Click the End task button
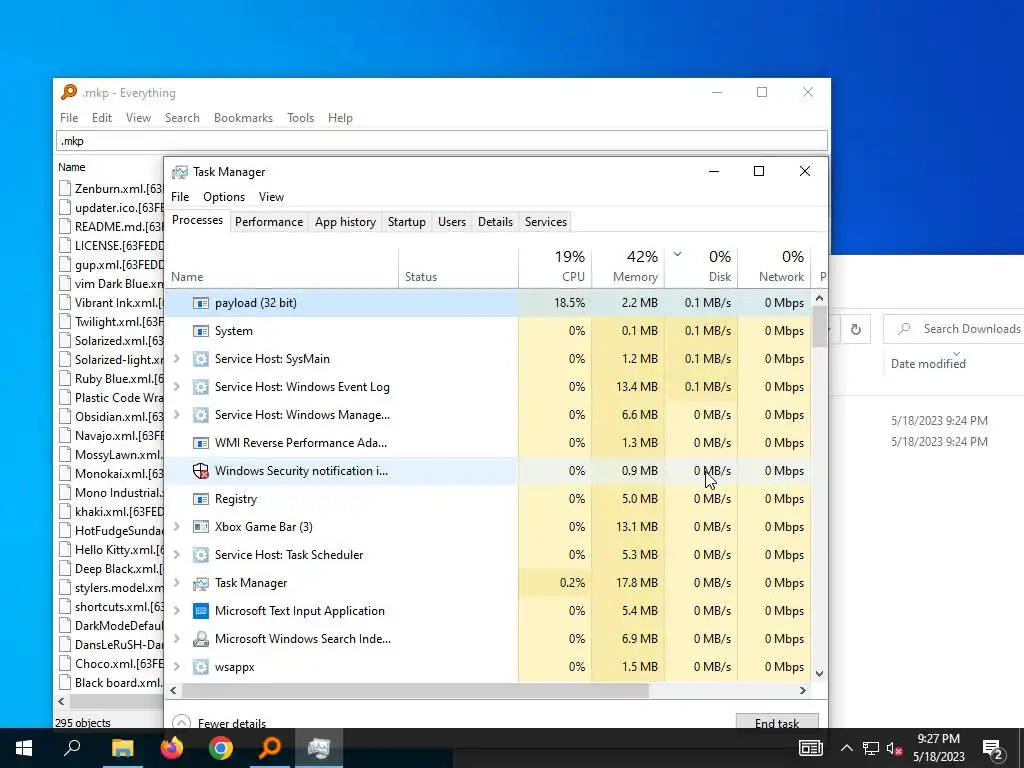1024x768 pixels. coord(777,722)
